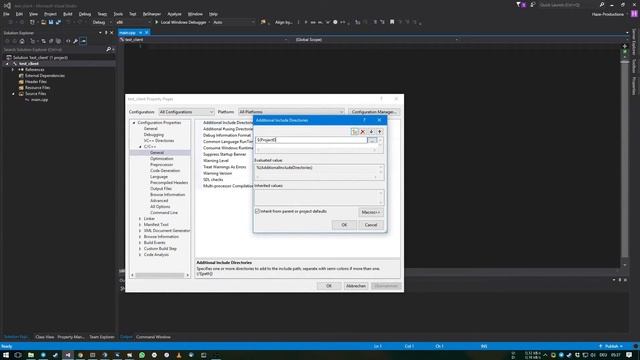Expand the Linker node in property tree
The image size is (640, 360).
pyautogui.click(x=140, y=219)
